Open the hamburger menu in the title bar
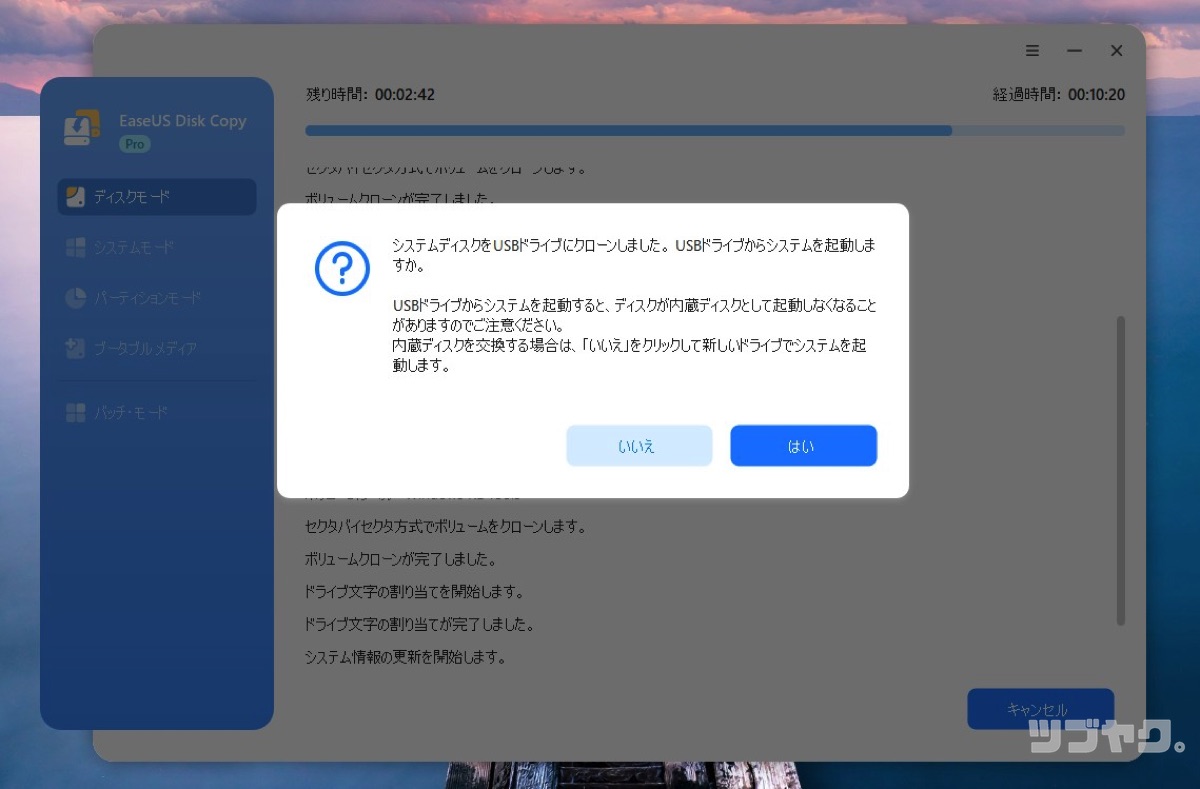The width and height of the screenshot is (1200, 789). click(1032, 51)
